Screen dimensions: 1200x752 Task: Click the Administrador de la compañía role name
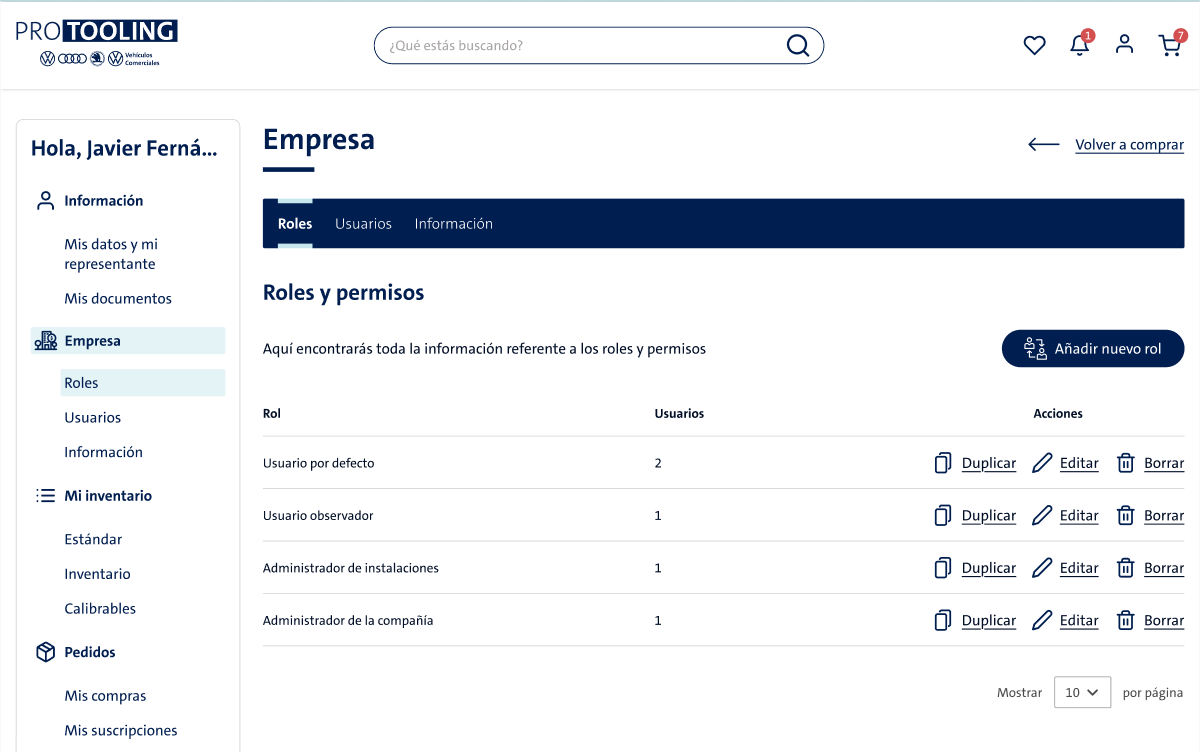click(x=348, y=620)
